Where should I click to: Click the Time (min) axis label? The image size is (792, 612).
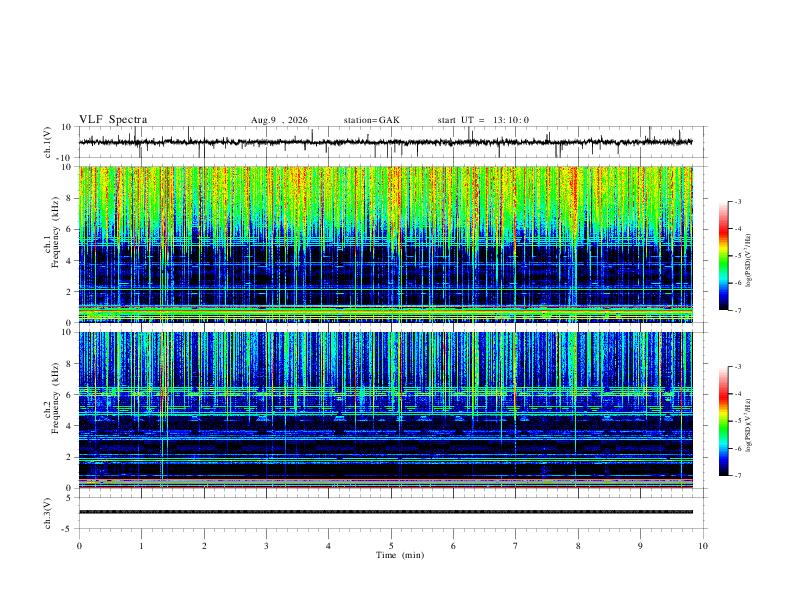pyautogui.click(x=400, y=555)
